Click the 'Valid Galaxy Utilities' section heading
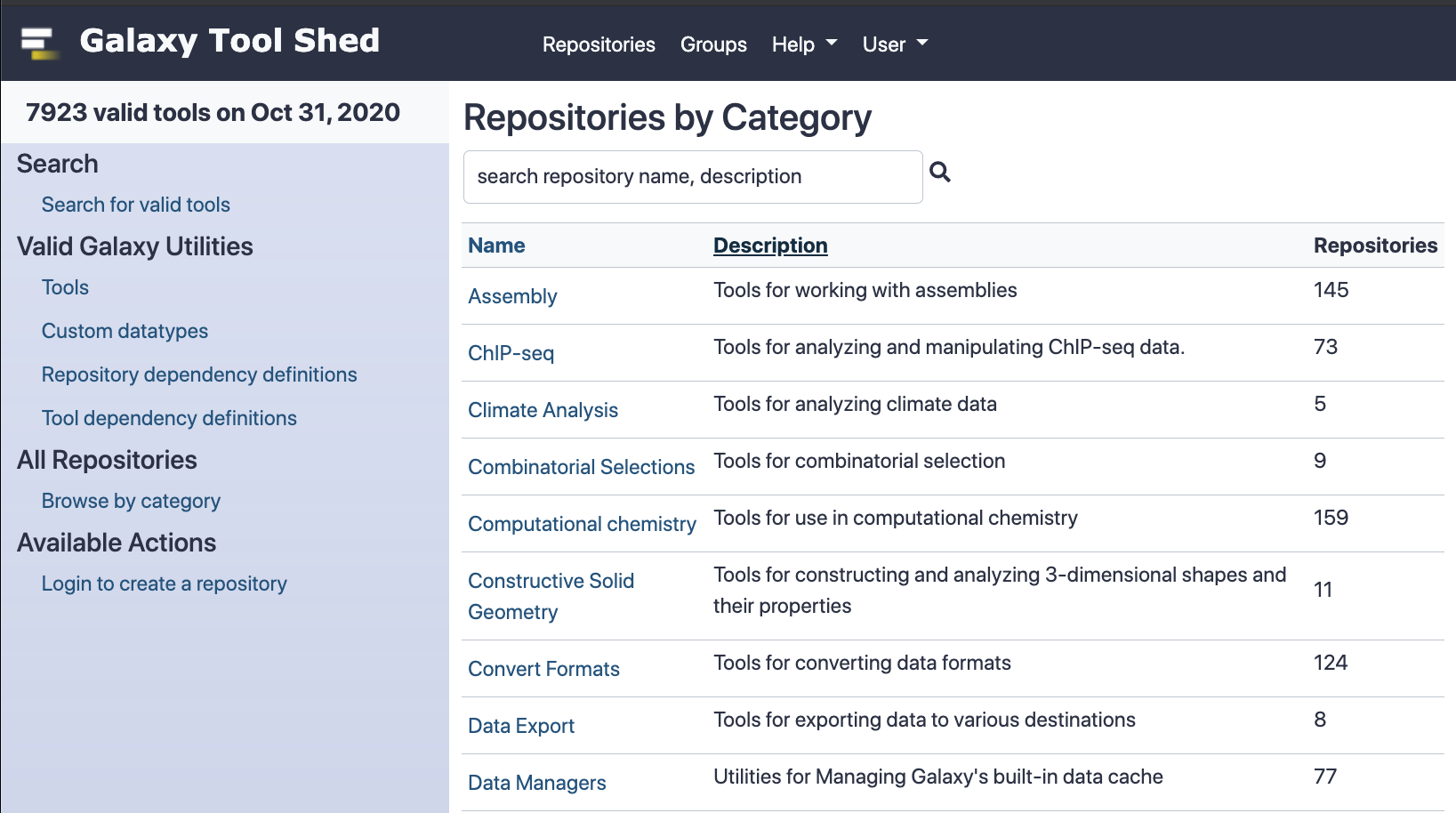Screen dimensions: 1456x813 coord(135,246)
